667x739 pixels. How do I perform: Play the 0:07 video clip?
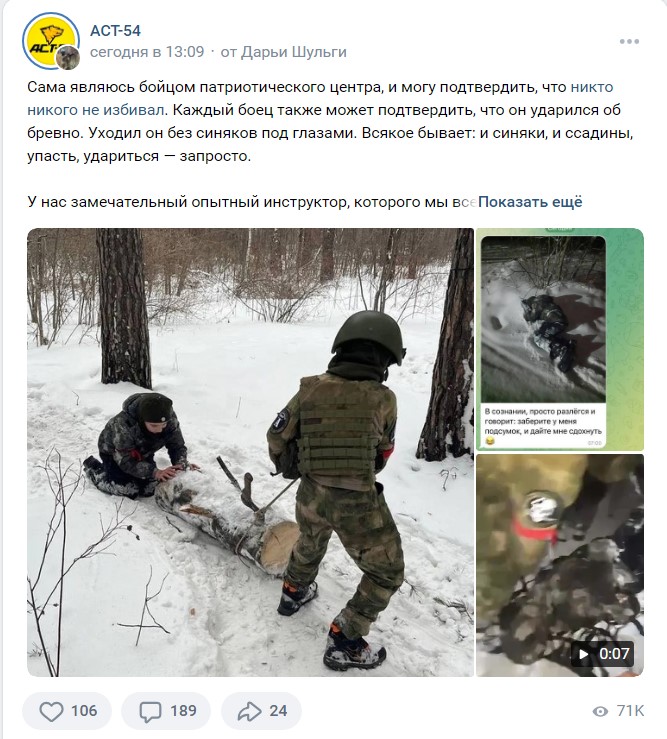602,654
